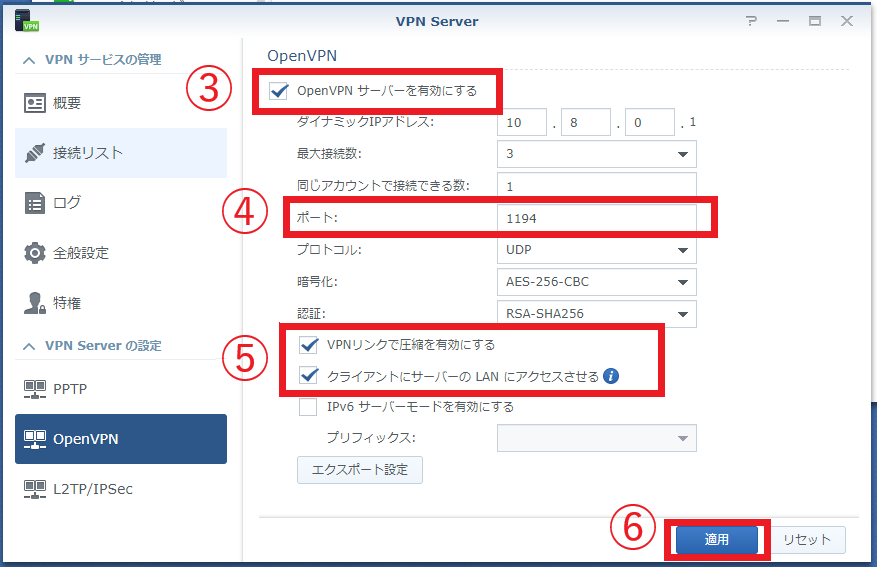This screenshot has width=877, height=567.
Task: Select L2TP/IPSec settings
Action: pos(121,489)
